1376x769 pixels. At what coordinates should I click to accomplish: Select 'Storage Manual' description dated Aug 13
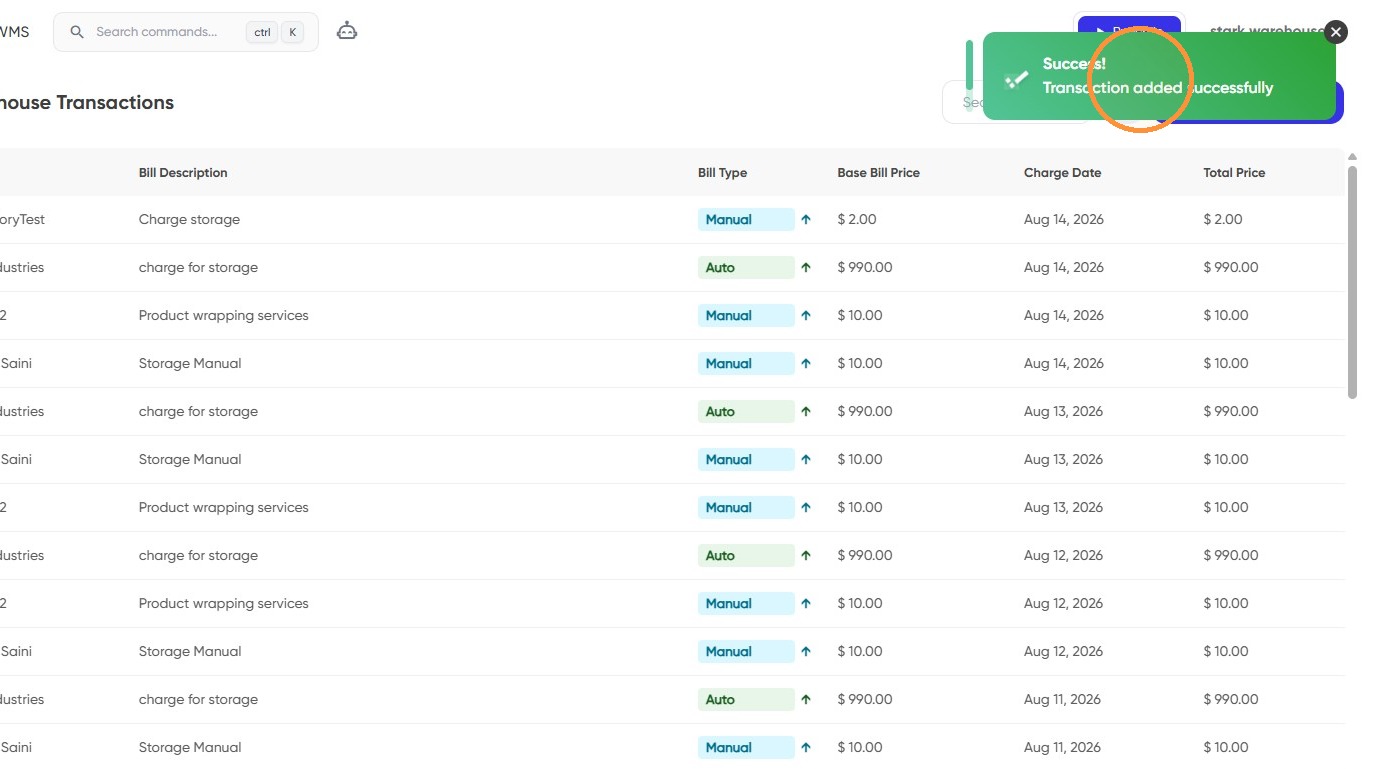[x=190, y=459]
